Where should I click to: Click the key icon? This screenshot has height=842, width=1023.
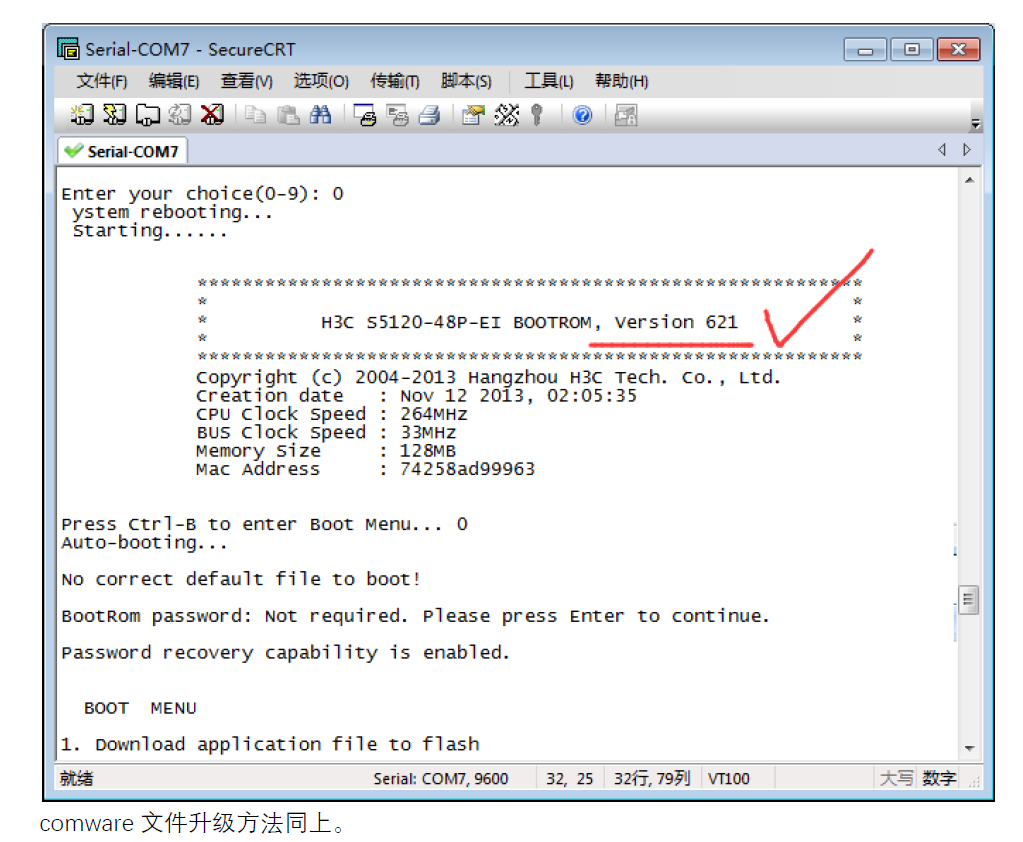(537, 115)
